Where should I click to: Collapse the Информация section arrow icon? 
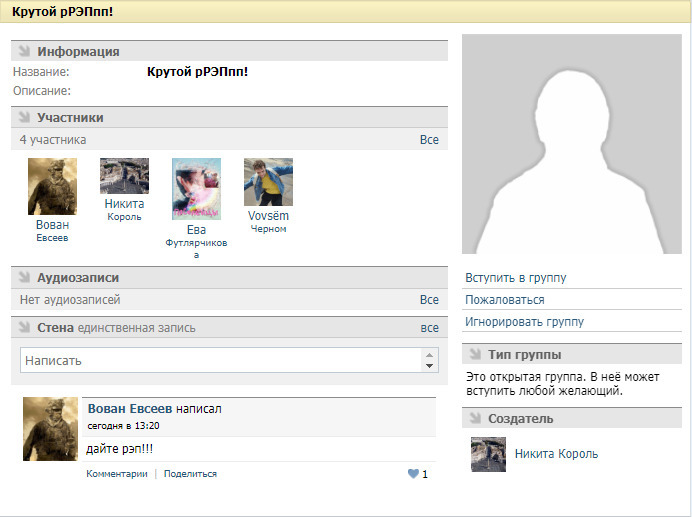pos(24,51)
